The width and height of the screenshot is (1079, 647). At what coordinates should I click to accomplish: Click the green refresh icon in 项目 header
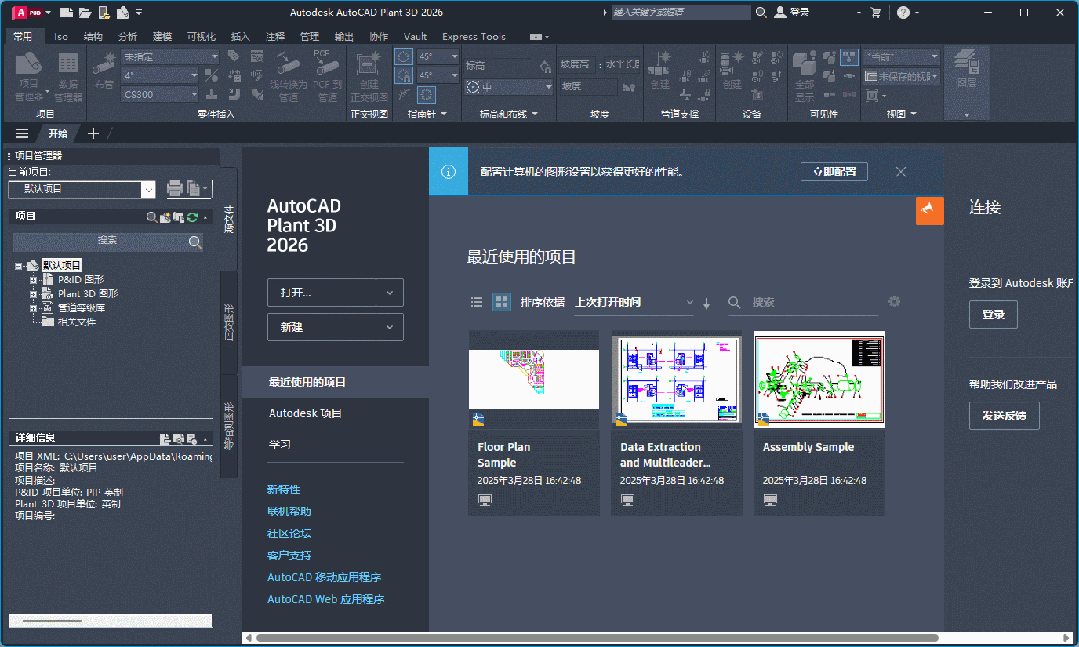(x=192, y=217)
